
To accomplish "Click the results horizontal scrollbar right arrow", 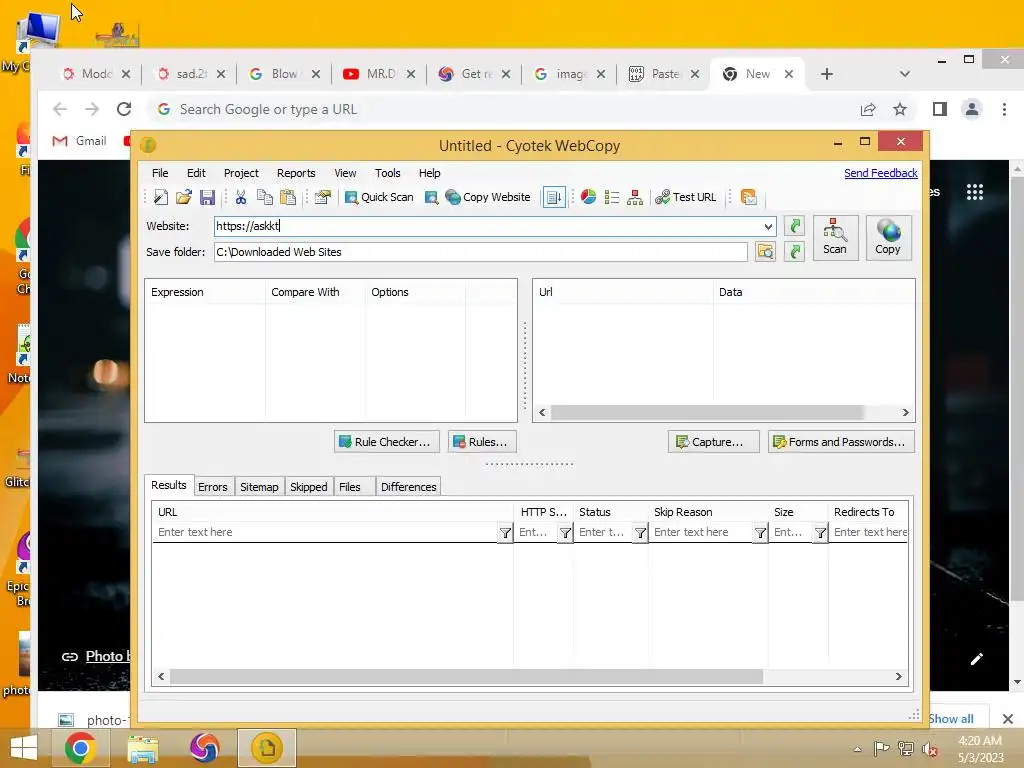I will tap(899, 677).
